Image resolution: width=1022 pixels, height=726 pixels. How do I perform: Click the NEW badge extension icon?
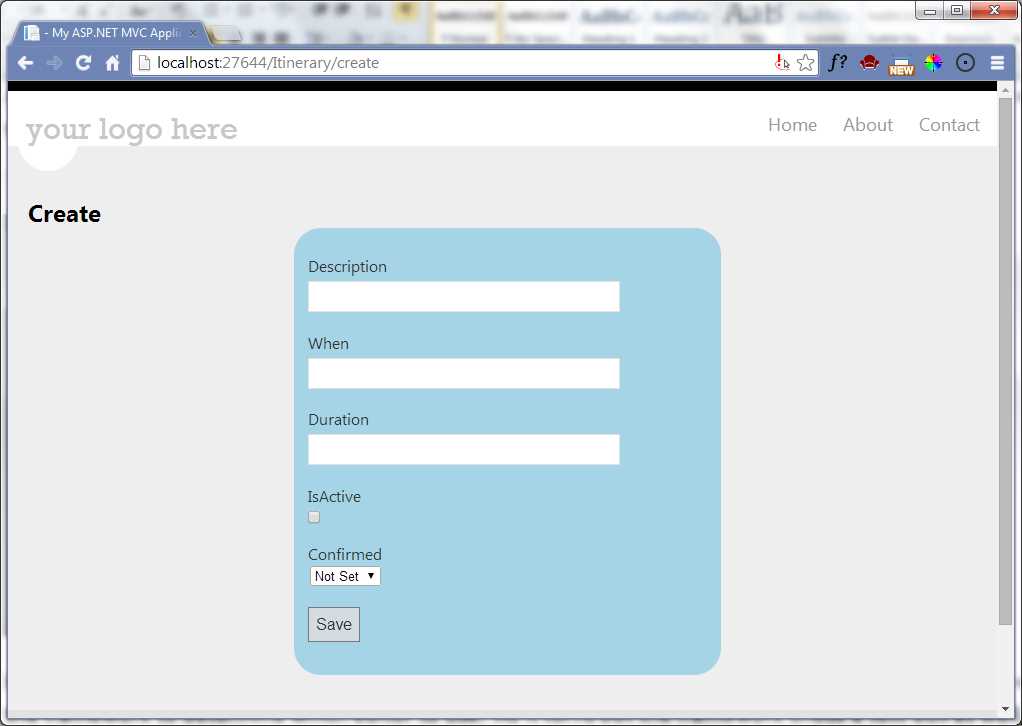[x=901, y=62]
